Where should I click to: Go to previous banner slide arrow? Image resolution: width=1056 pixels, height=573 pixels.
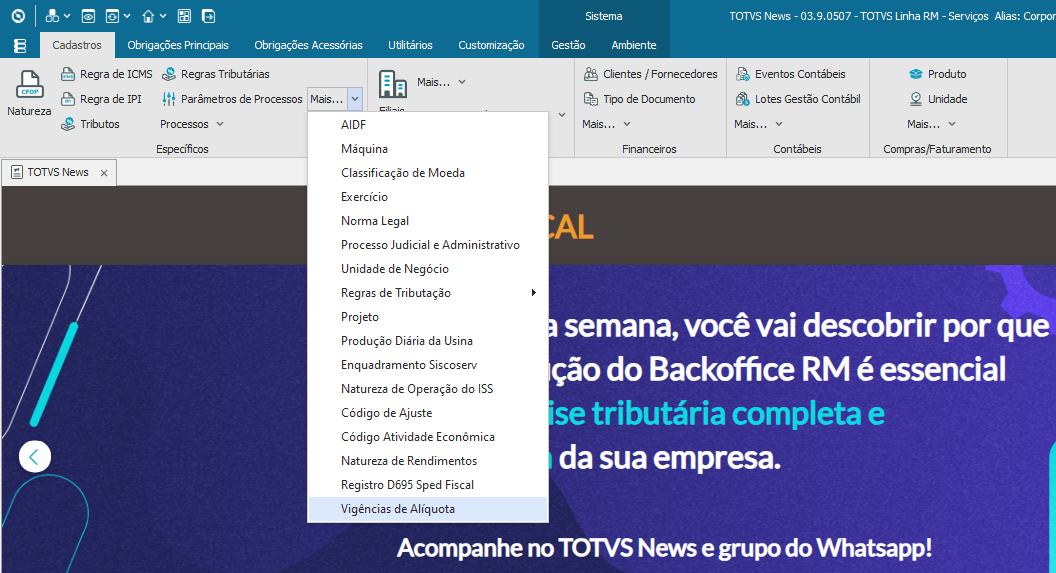34,457
